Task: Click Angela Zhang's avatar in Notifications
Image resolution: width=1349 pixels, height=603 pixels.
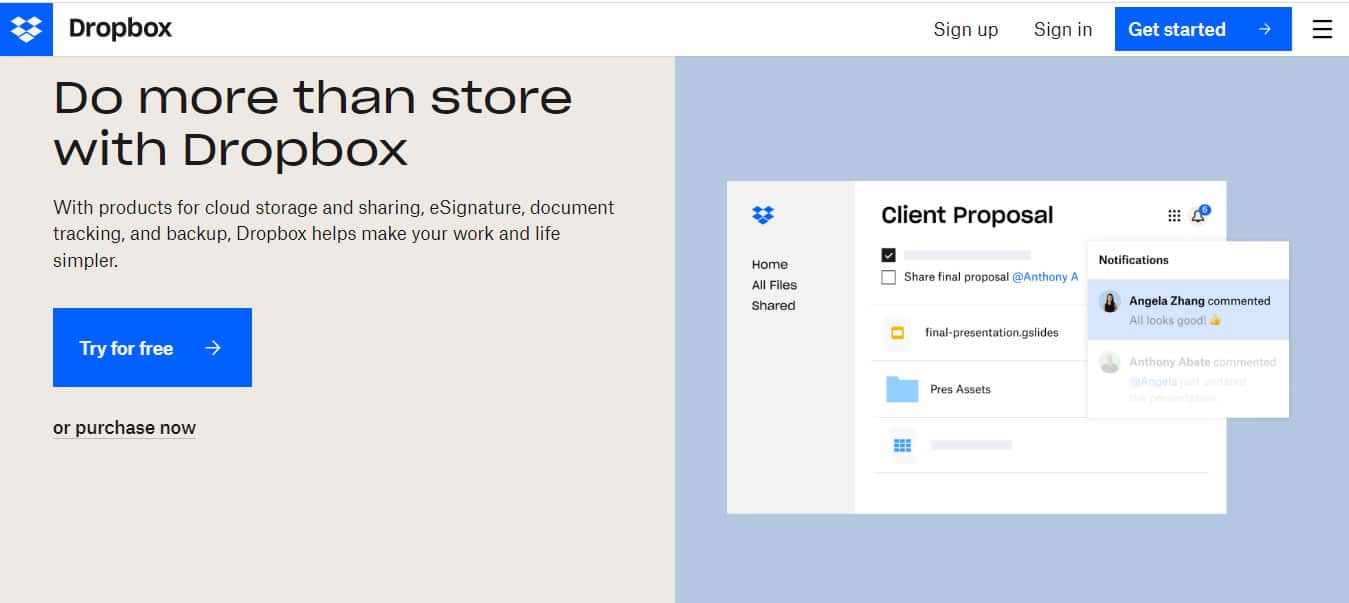Action: (1109, 302)
